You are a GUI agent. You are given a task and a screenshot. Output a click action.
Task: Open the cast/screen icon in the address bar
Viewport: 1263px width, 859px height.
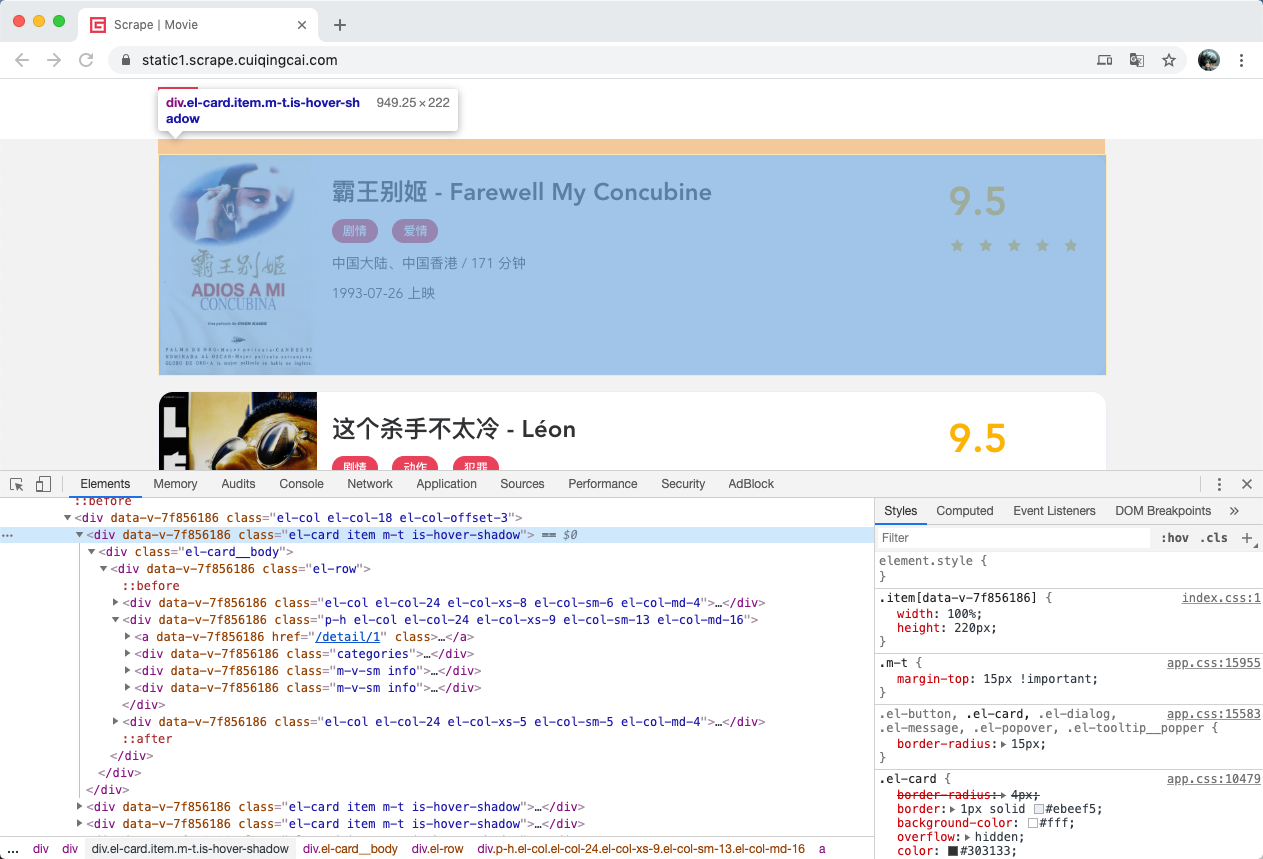pyautogui.click(x=1104, y=60)
